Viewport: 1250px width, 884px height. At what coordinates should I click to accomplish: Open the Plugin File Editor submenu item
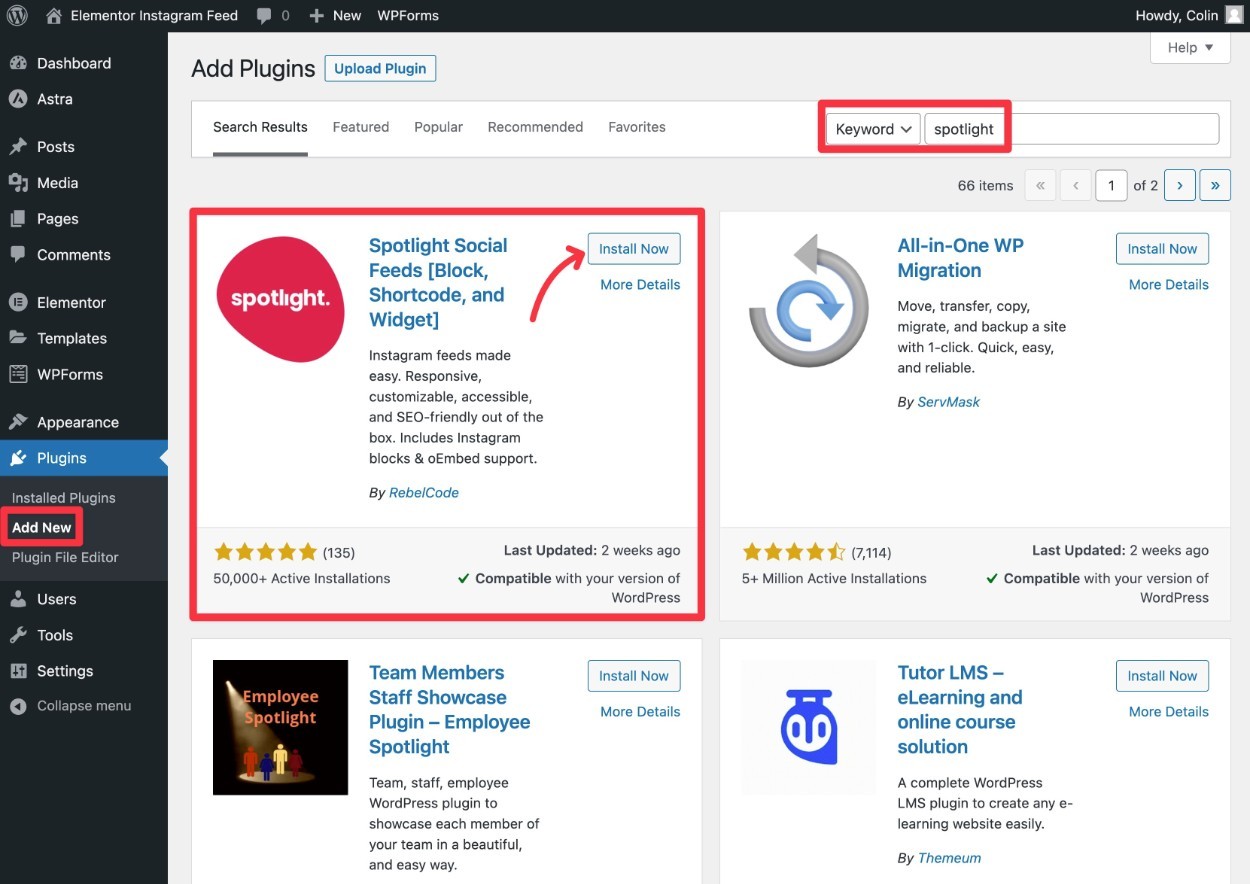pyautogui.click(x=65, y=557)
